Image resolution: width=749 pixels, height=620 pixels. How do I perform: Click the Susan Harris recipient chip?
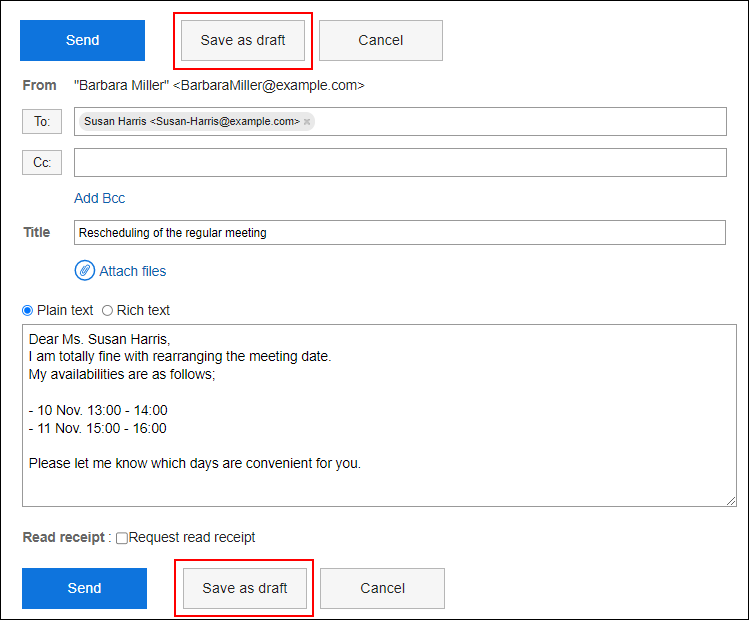[197, 121]
